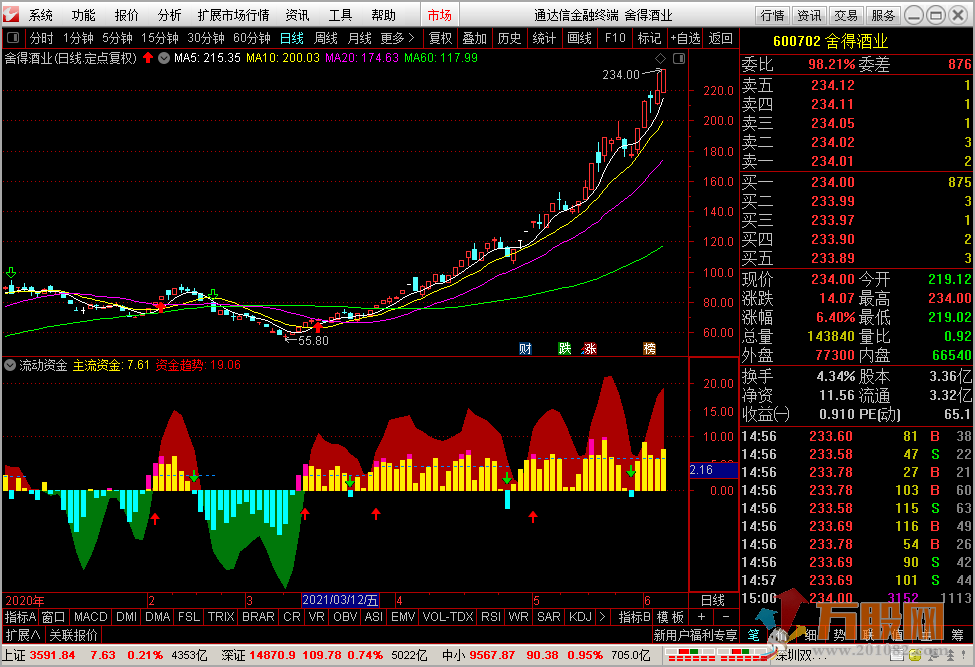The image size is (975, 667).
Task: Add stock via +自选 button
Action: [x=685, y=38]
